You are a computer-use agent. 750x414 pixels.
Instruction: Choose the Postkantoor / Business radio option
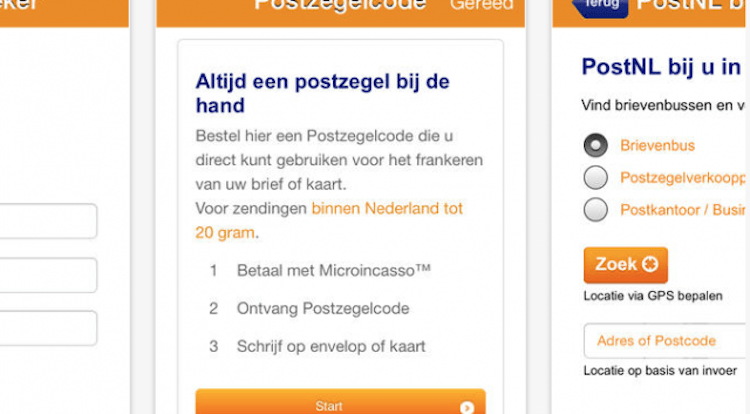pyautogui.click(x=596, y=210)
